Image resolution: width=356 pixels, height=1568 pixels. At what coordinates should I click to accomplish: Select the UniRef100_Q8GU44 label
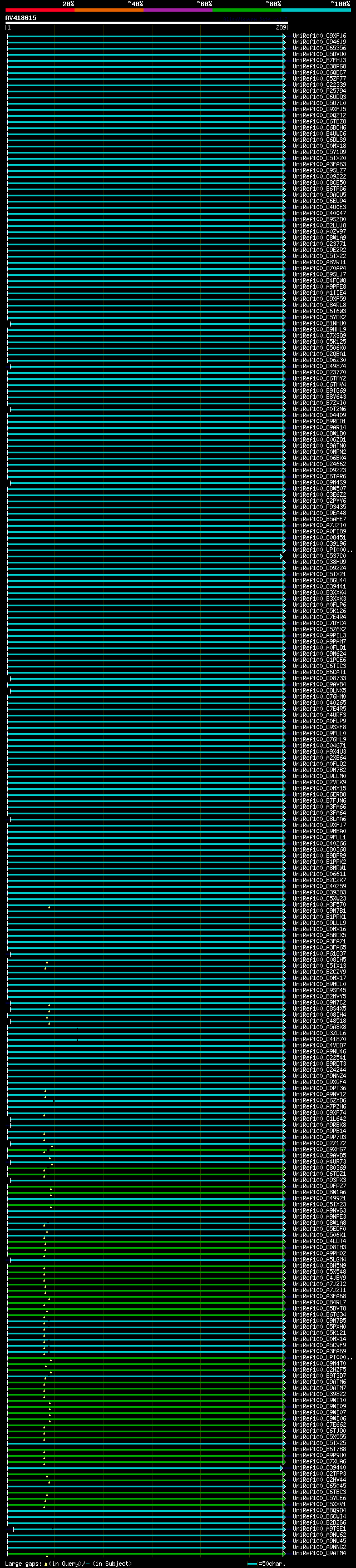point(319,580)
